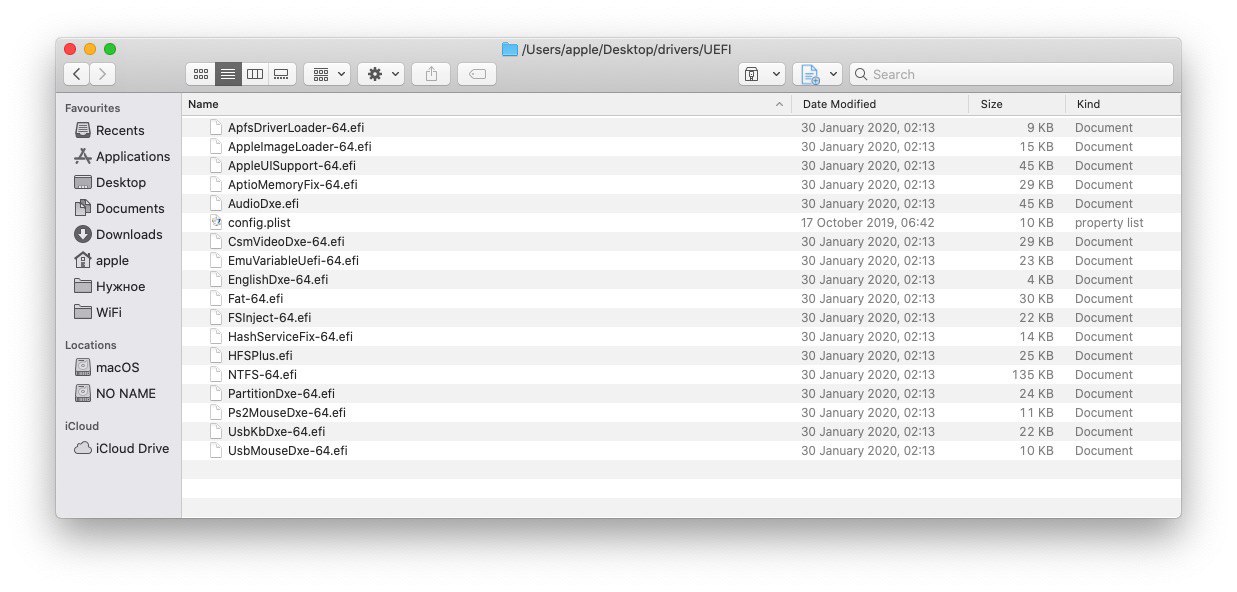Click the Share toolbar button
Viewport: 1237px width, 592px height.
pyautogui.click(x=431, y=74)
